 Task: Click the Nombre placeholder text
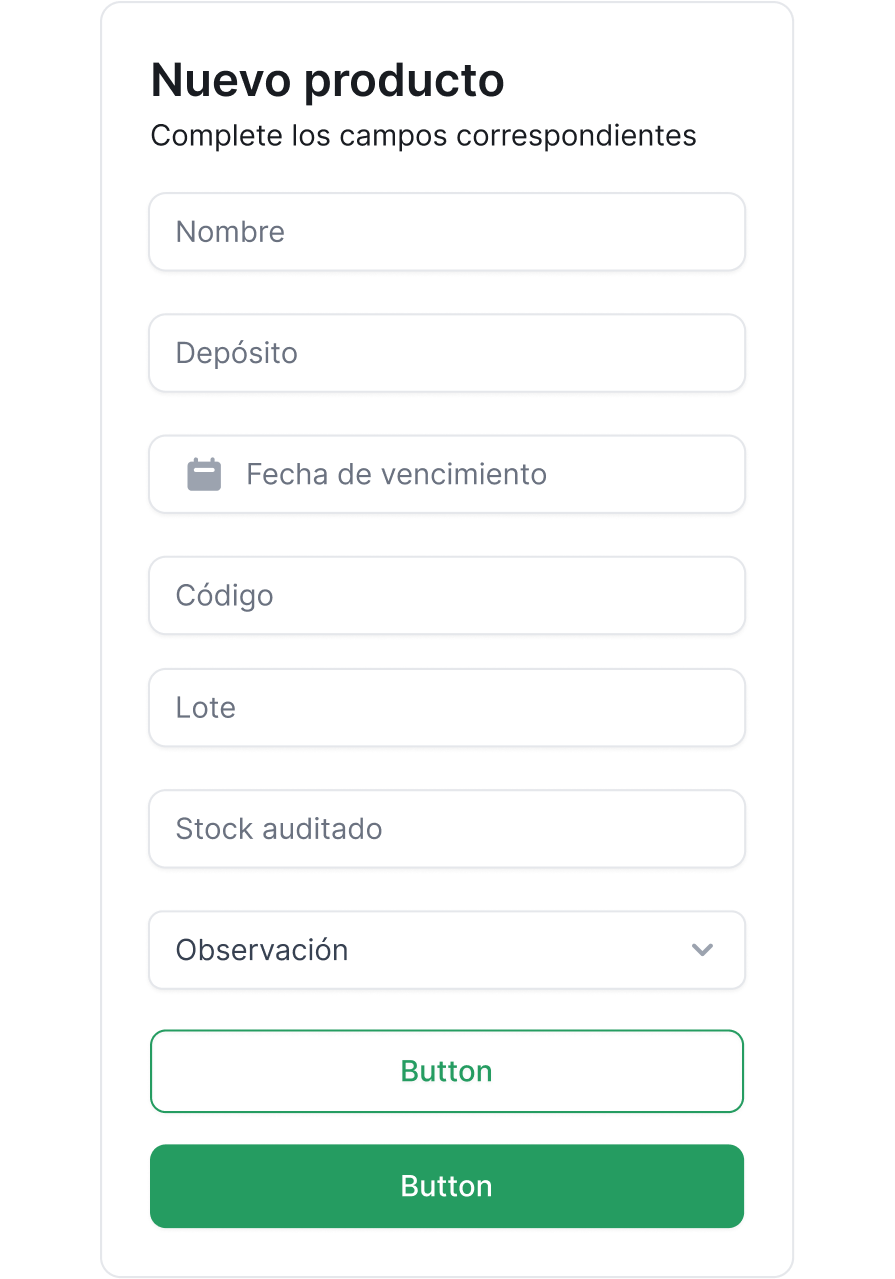tap(230, 232)
